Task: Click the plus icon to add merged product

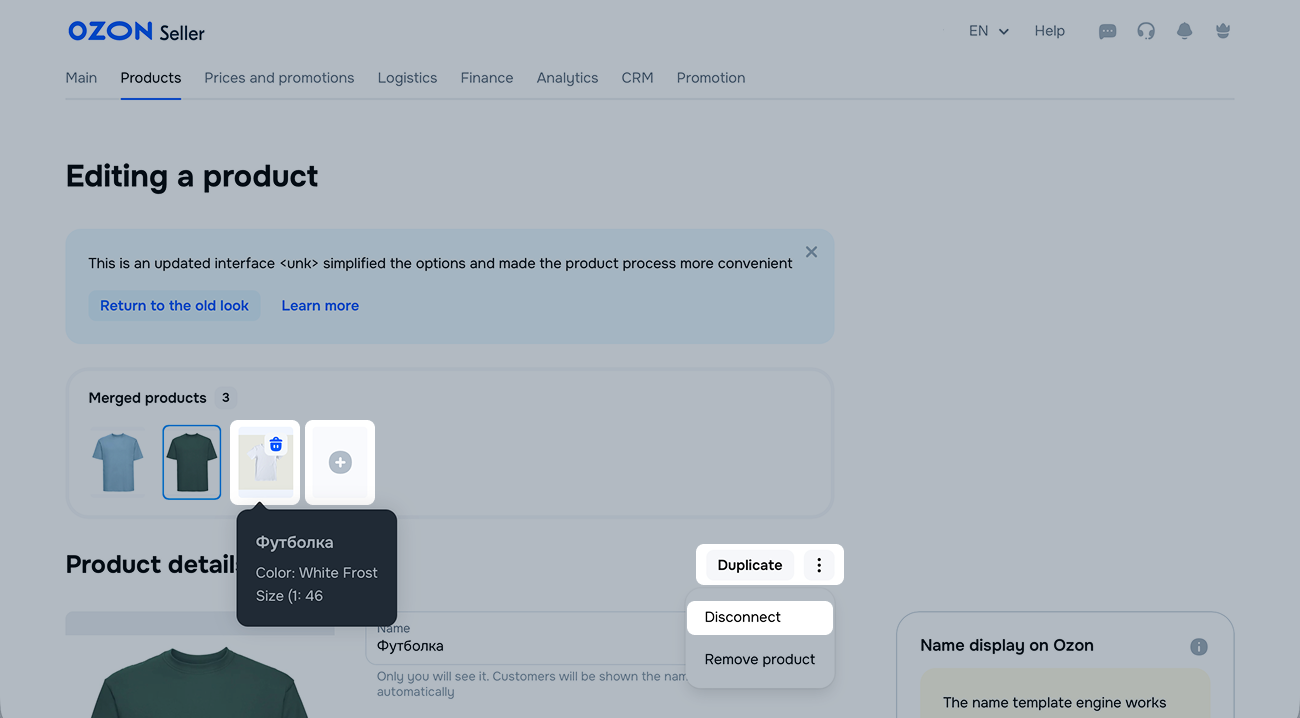Action: pyautogui.click(x=340, y=462)
